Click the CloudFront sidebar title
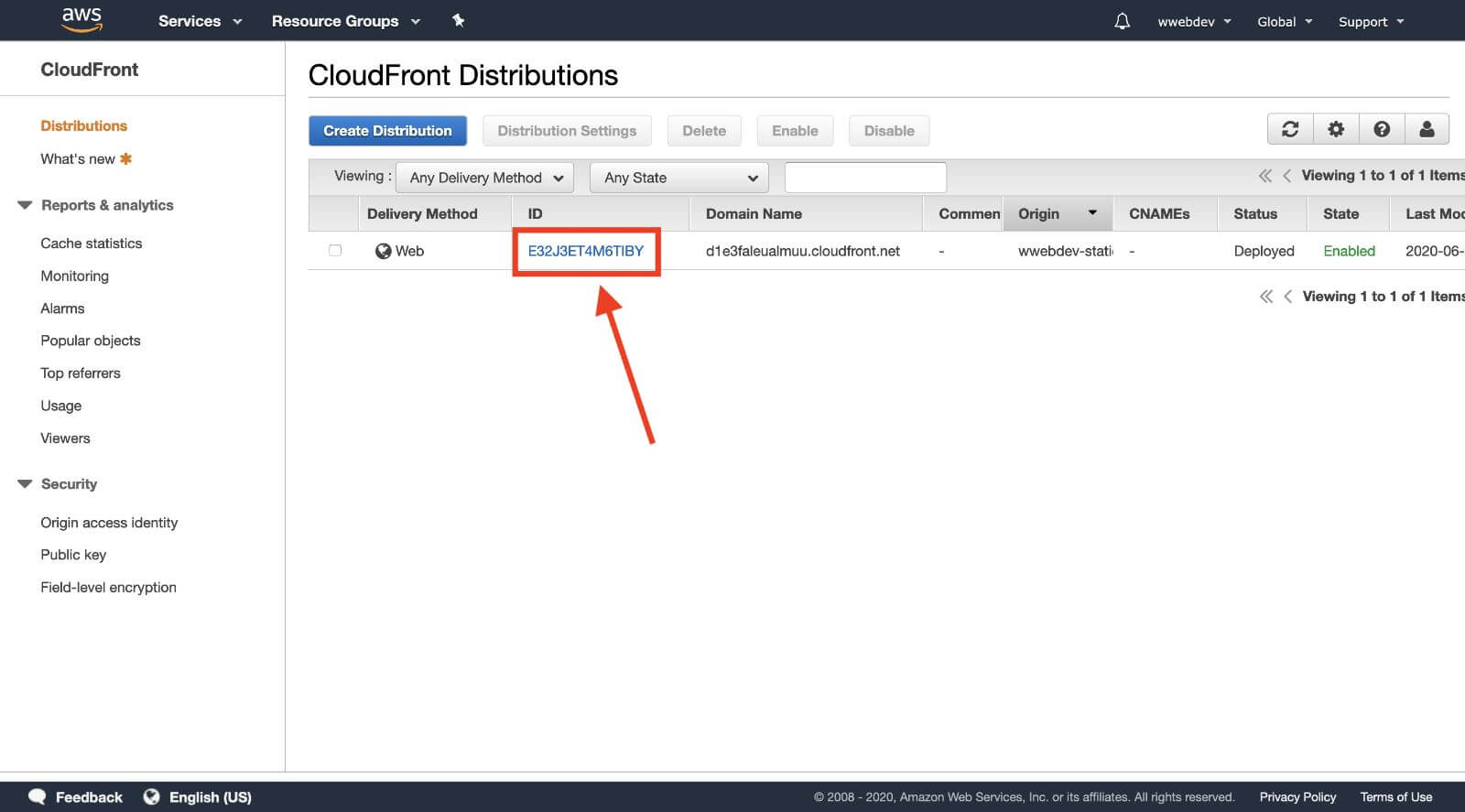This screenshot has height=812, width=1465. pos(89,70)
